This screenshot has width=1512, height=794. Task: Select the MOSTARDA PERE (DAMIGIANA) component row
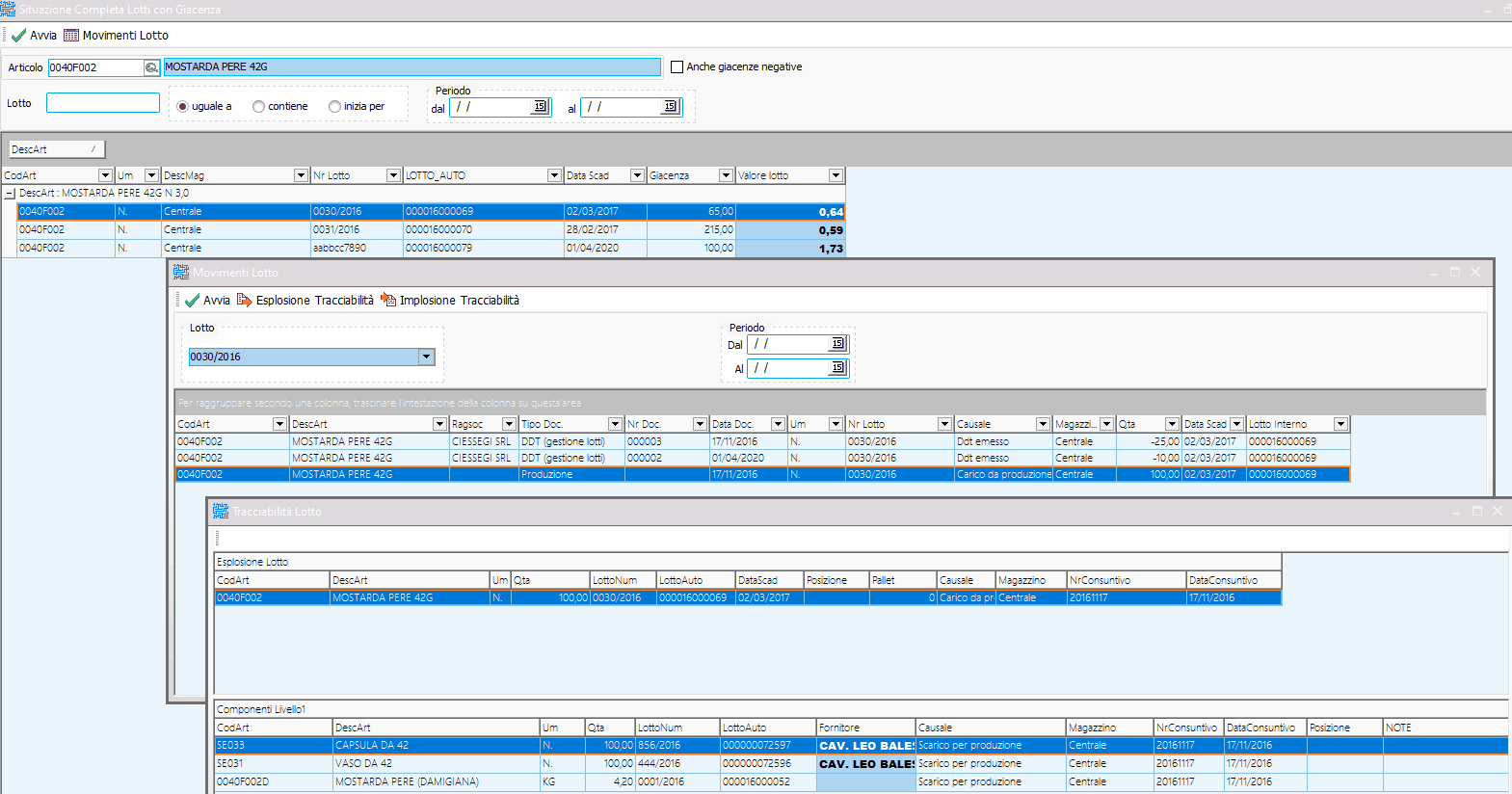click(861, 781)
